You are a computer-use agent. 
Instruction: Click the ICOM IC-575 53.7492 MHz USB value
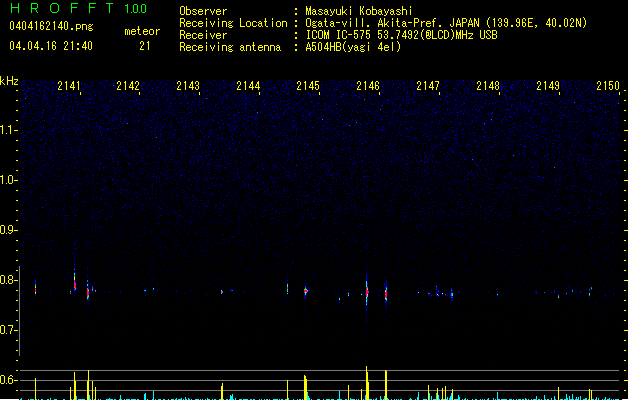point(402,35)
